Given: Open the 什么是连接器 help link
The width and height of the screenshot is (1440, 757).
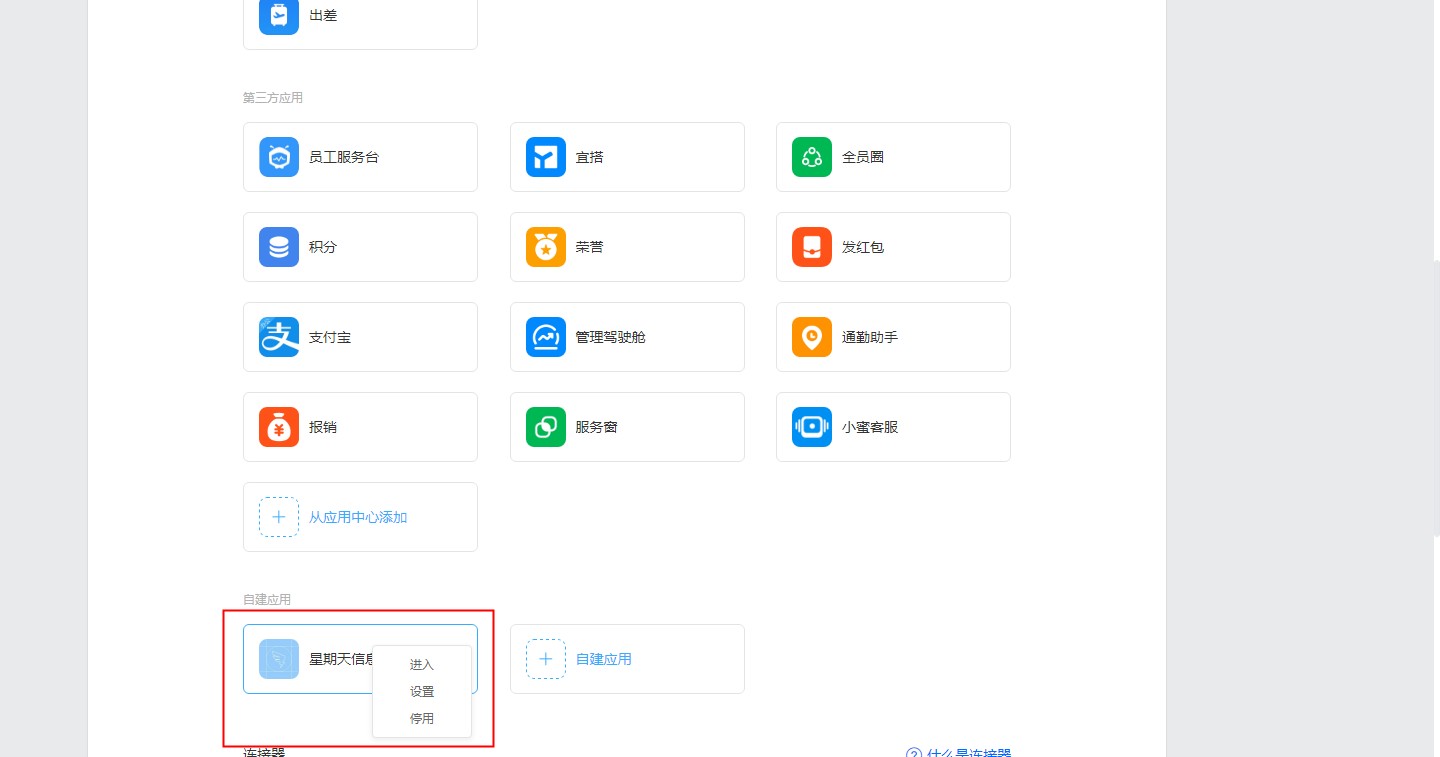Looking at the screenshot, I should [x=968, y=753].
